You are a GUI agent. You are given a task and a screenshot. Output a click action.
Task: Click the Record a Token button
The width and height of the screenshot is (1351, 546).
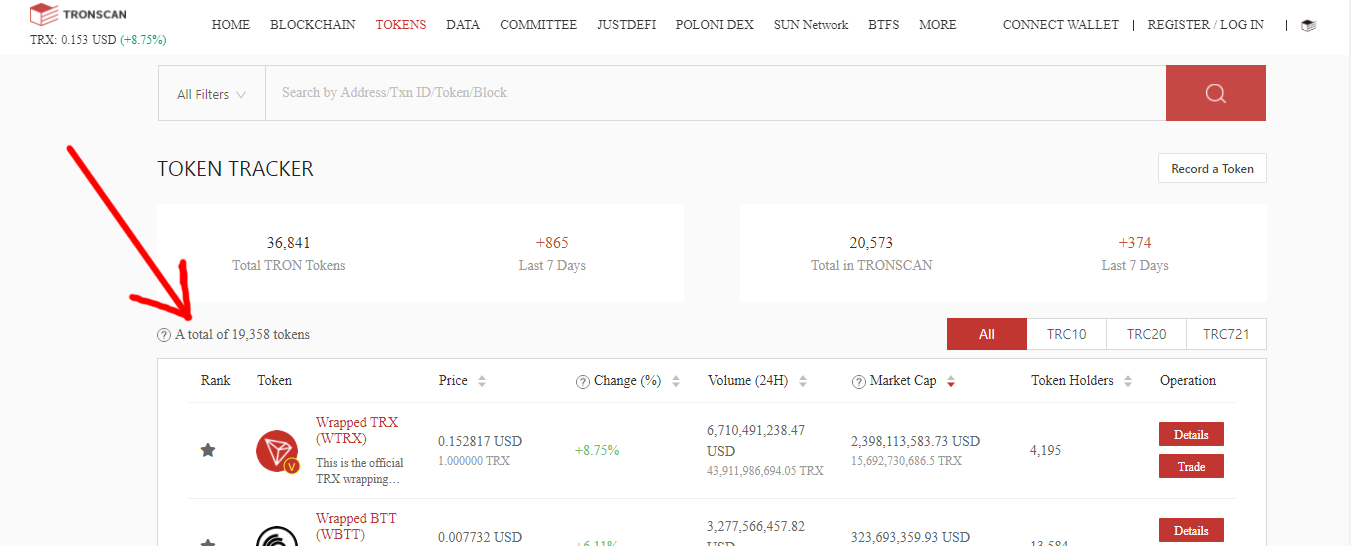pos(1212,169)
